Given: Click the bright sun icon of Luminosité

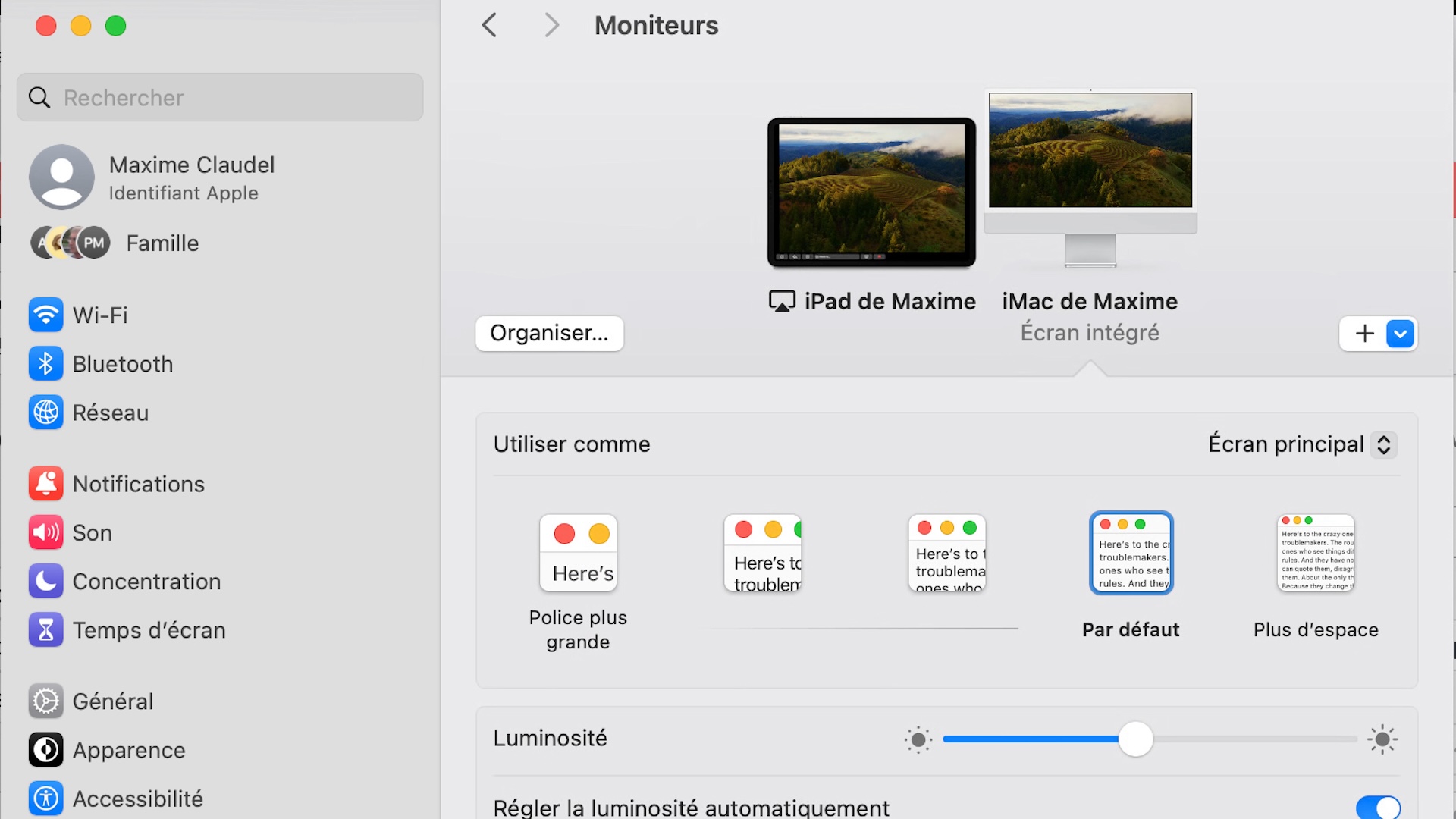Looking at the screenshot, I should (x=1382, y=739).
